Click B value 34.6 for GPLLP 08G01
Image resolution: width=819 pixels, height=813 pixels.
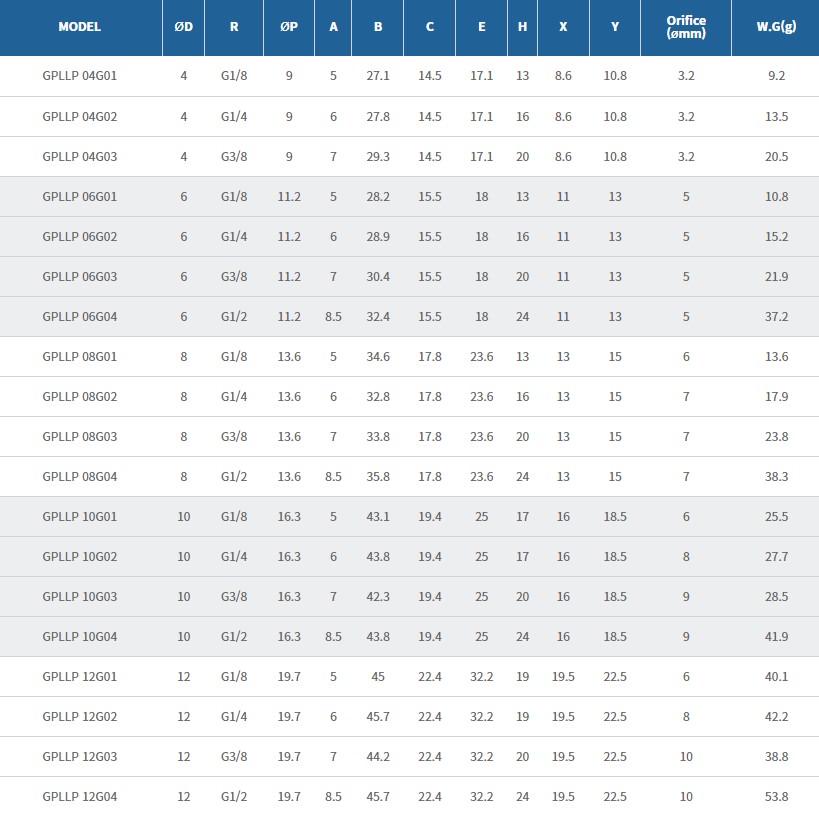[x=378, y=356]
